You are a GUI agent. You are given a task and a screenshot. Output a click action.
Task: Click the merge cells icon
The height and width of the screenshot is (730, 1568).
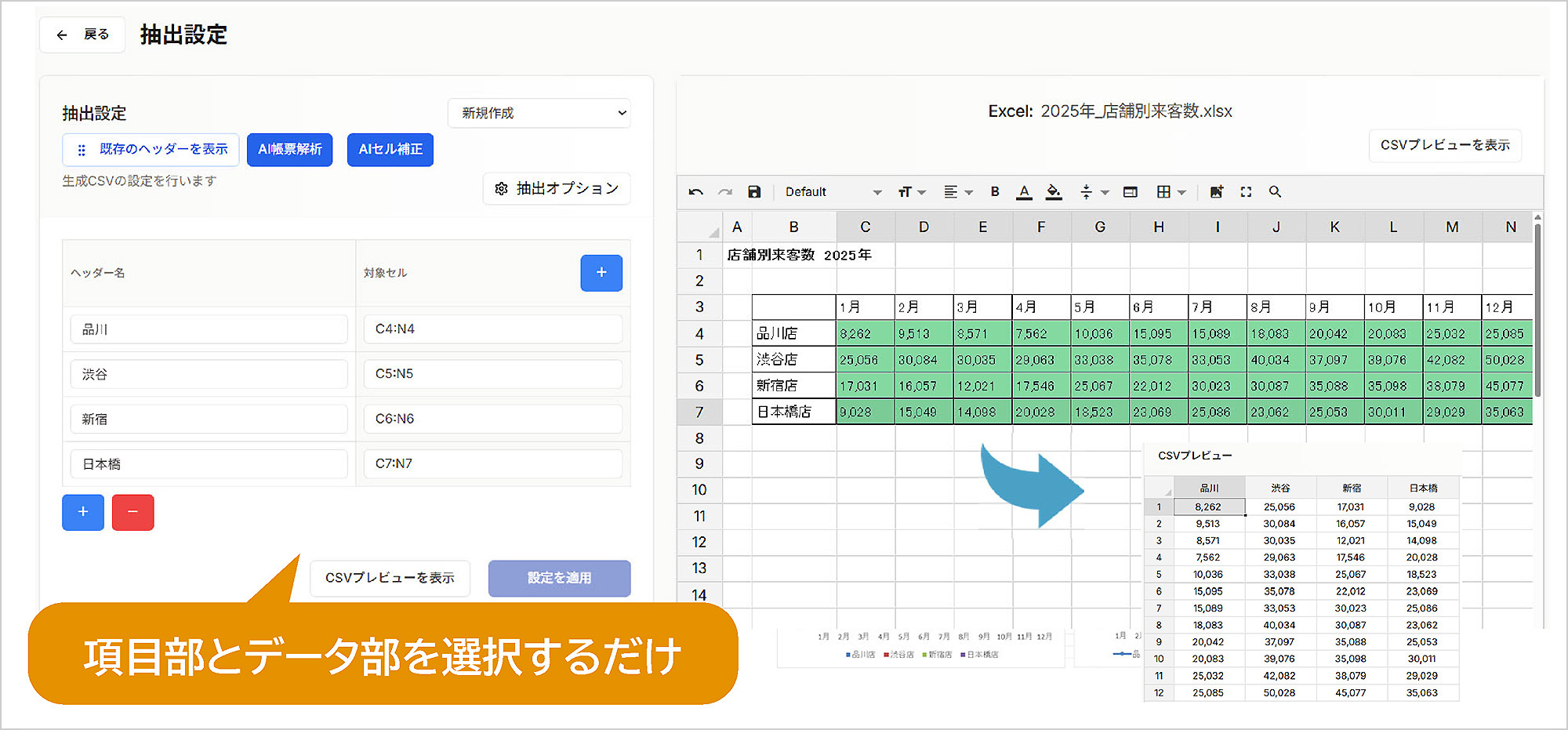[1130, 191]
